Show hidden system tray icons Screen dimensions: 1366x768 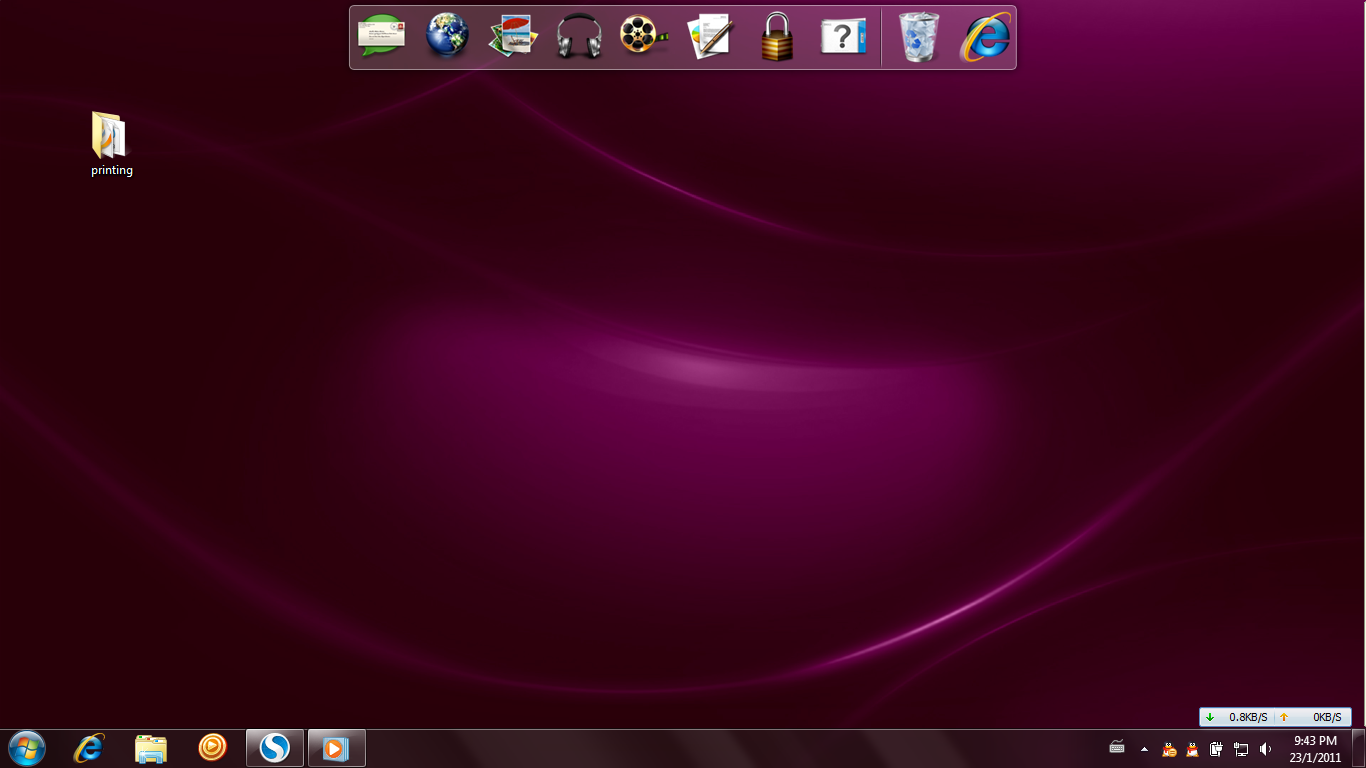click(x=1144, y=748)
